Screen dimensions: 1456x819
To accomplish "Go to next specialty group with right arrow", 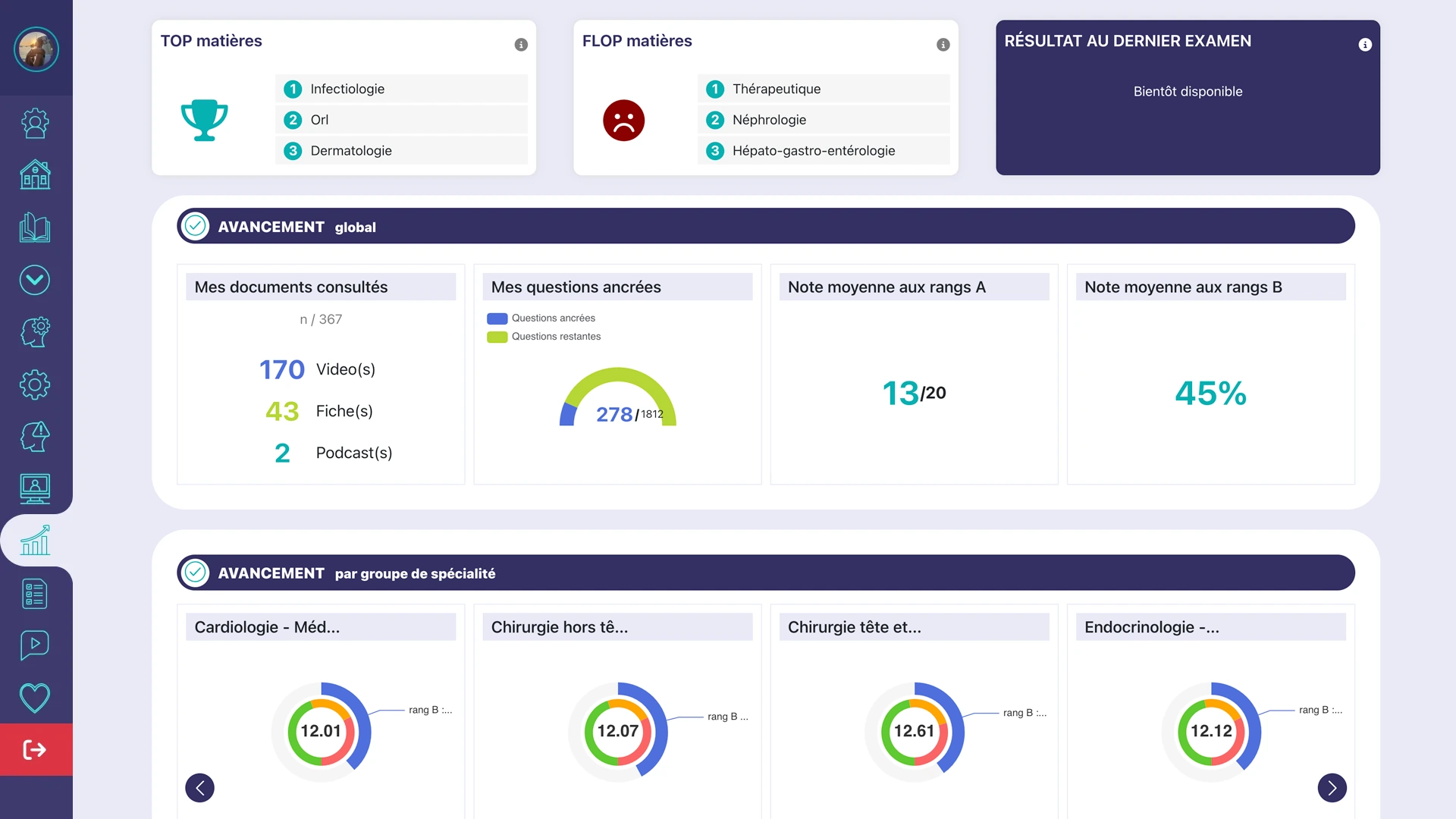I will [x=1332, y=788].
